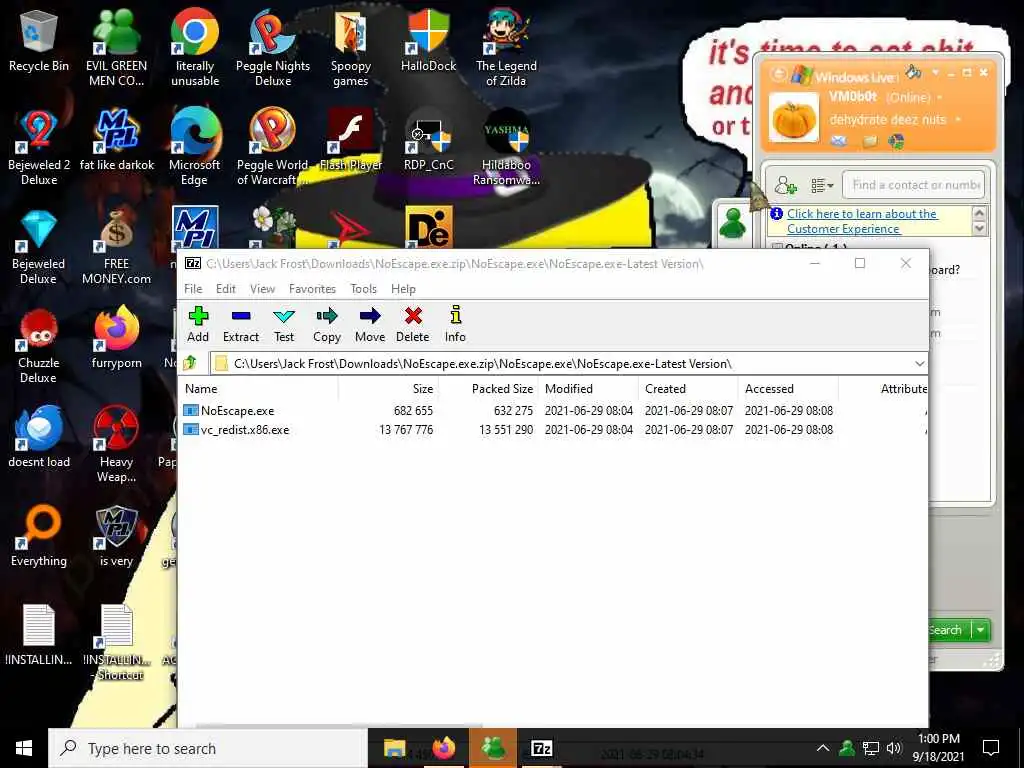This screenshot has height=768, width=1024.
Task: Open Messenger title bar menu arrow
Action: click(x=935, y=72)
